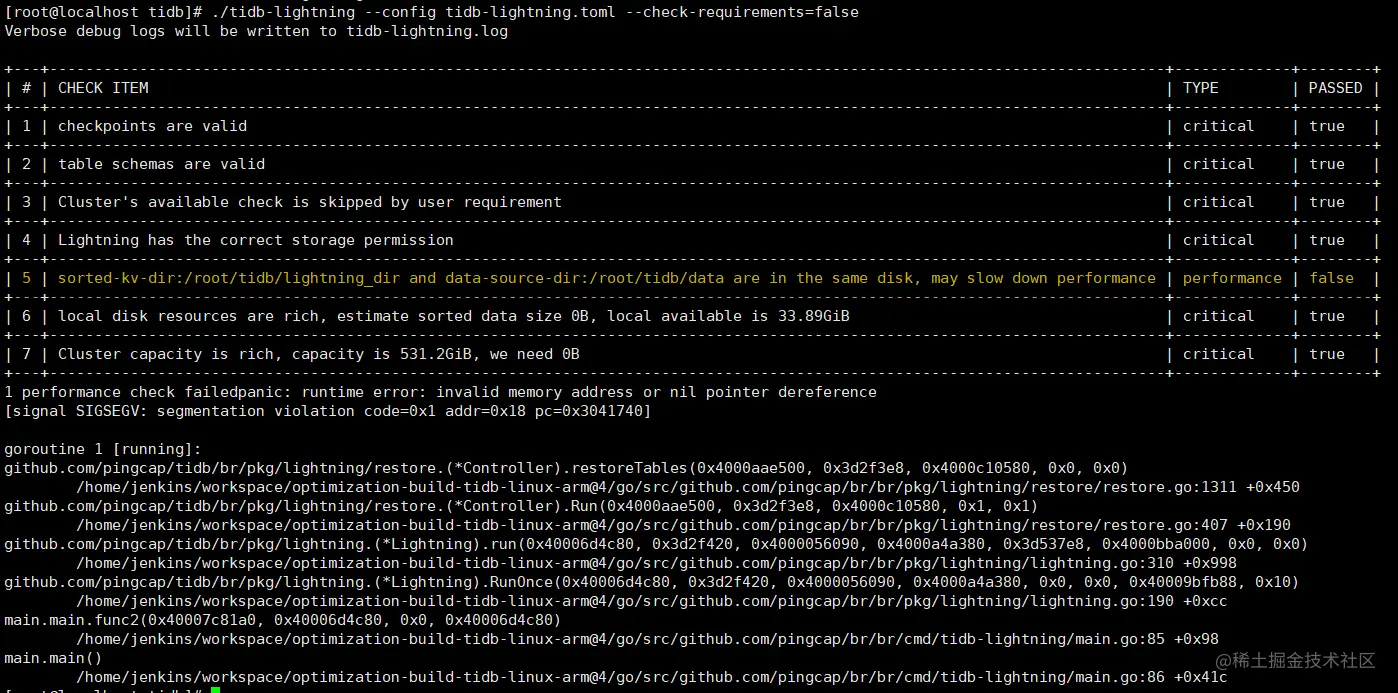Click the lightning.go:190 +0xcc path line
This screenshot has height=693, width=1398.
tap(652, 601)
